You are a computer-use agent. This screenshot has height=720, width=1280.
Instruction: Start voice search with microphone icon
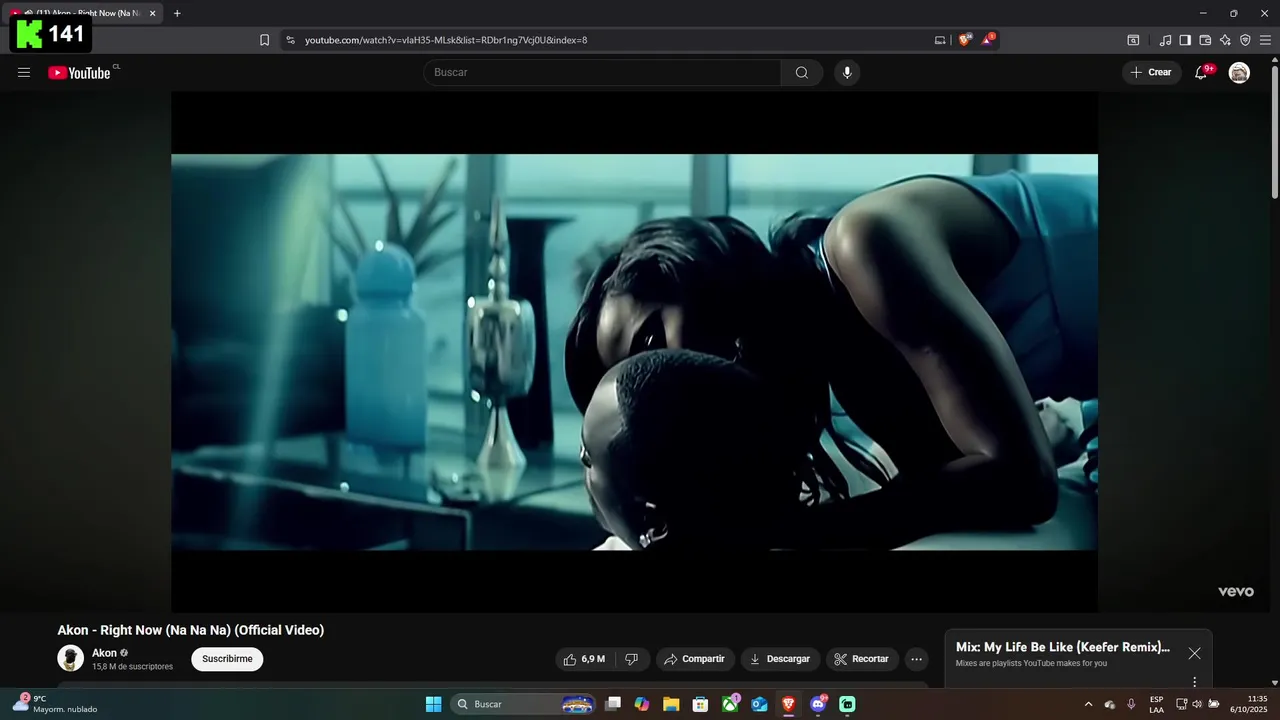click(847, 72)
